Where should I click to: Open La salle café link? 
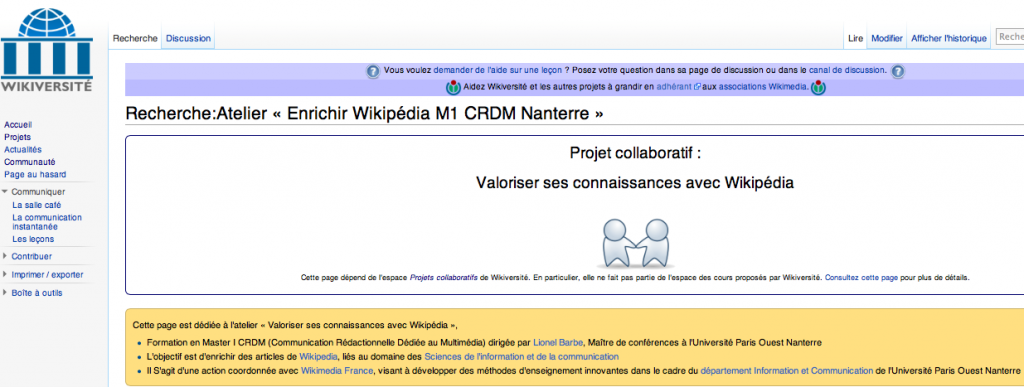[37, 205]
